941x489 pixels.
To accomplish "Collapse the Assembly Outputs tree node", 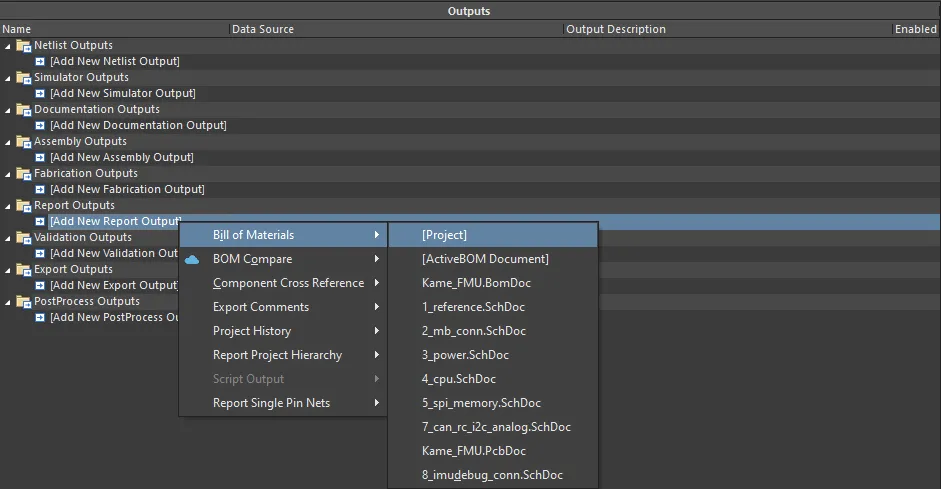I will pos(8,142).
